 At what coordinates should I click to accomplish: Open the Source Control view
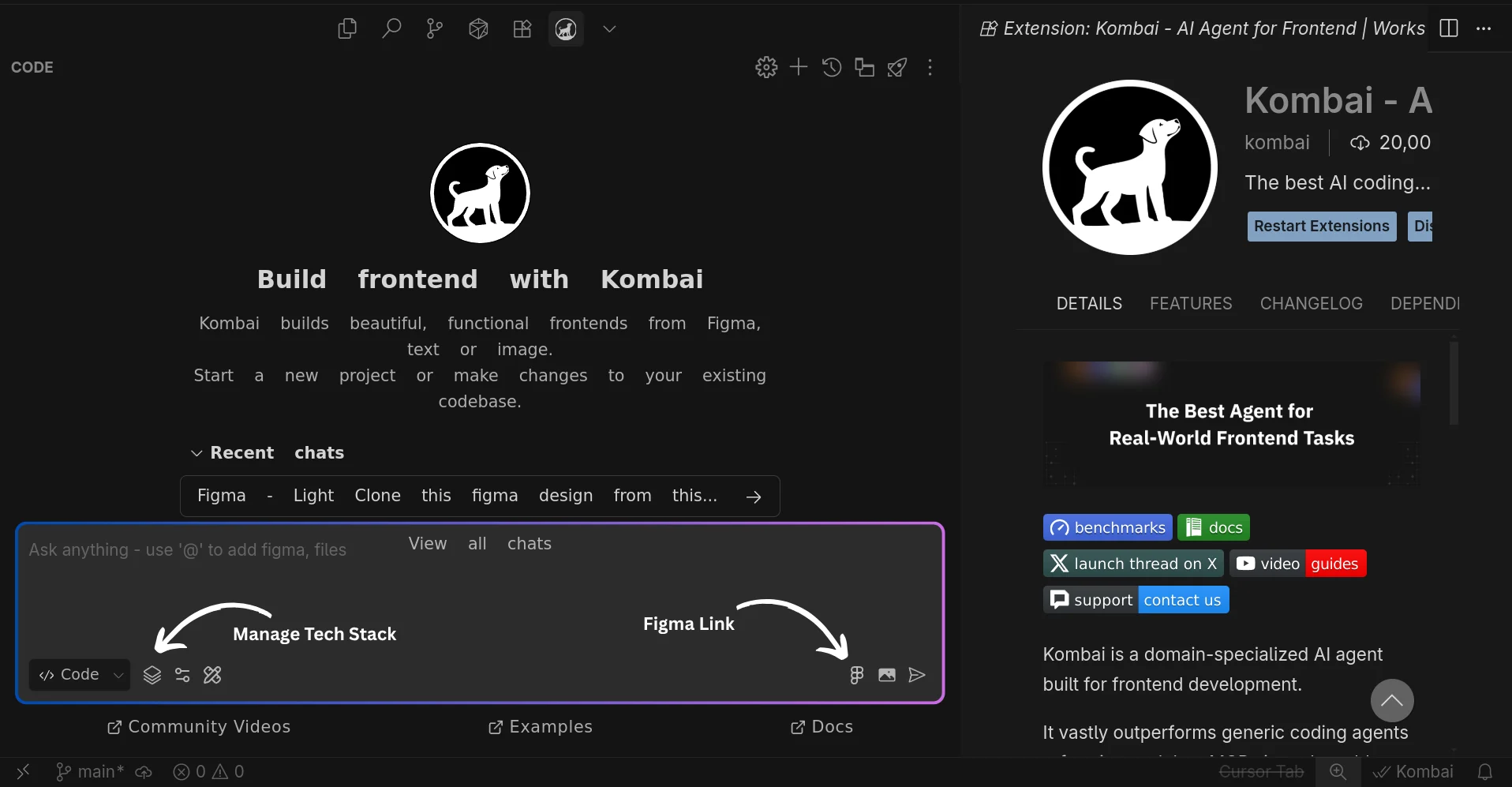point(435,28)
